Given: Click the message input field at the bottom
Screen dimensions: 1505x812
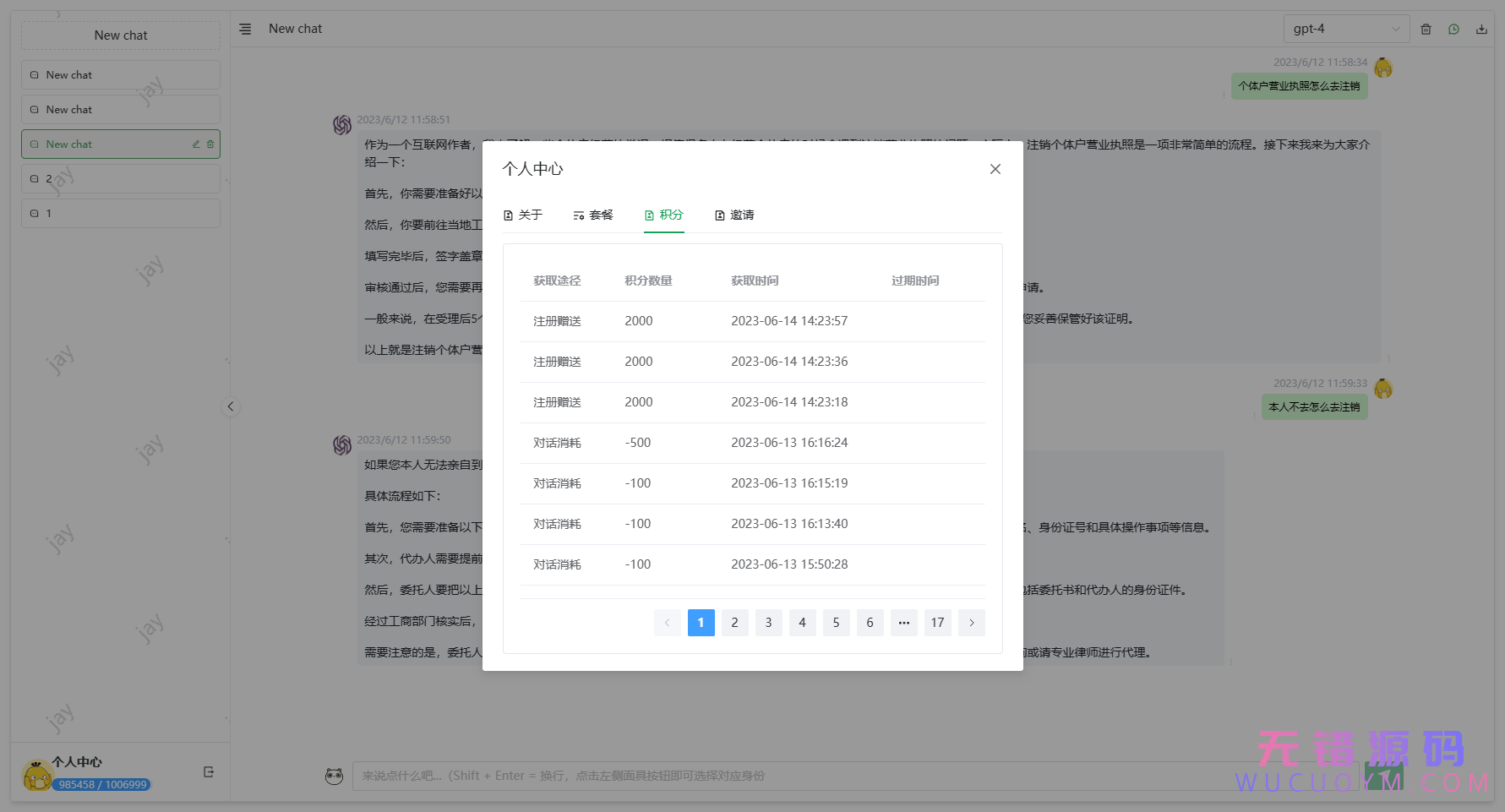Looking at the screenshot, I should 761,775.
